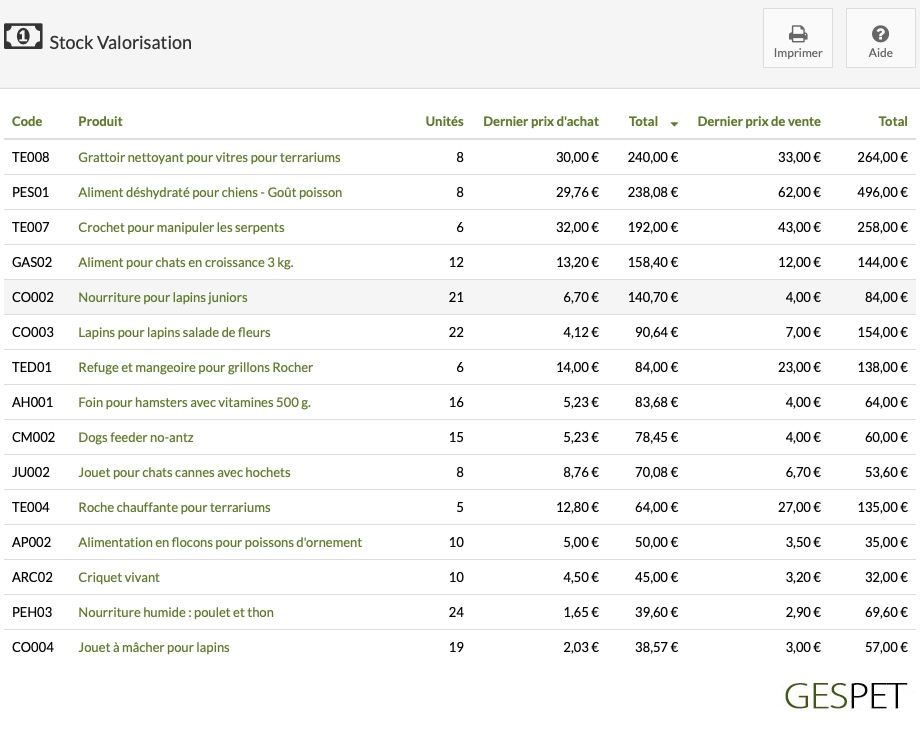Open Aliment déshydraté pour chiens product

(210, 192)
